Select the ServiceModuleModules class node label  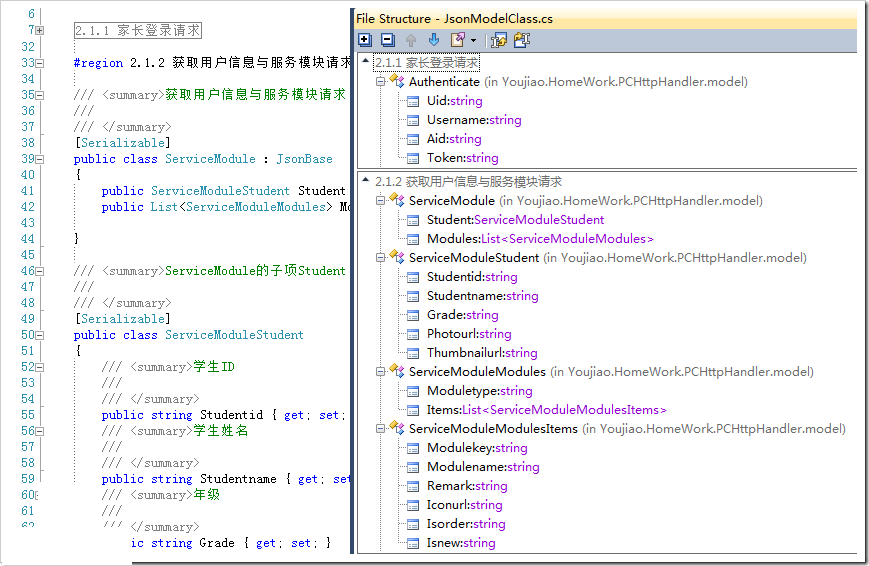(477, 371)
